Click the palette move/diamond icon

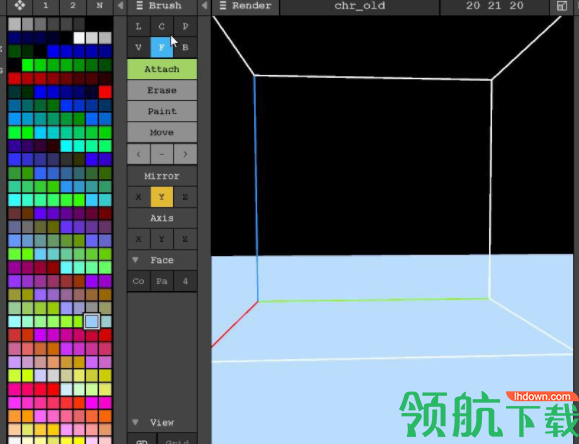[19, 6]
